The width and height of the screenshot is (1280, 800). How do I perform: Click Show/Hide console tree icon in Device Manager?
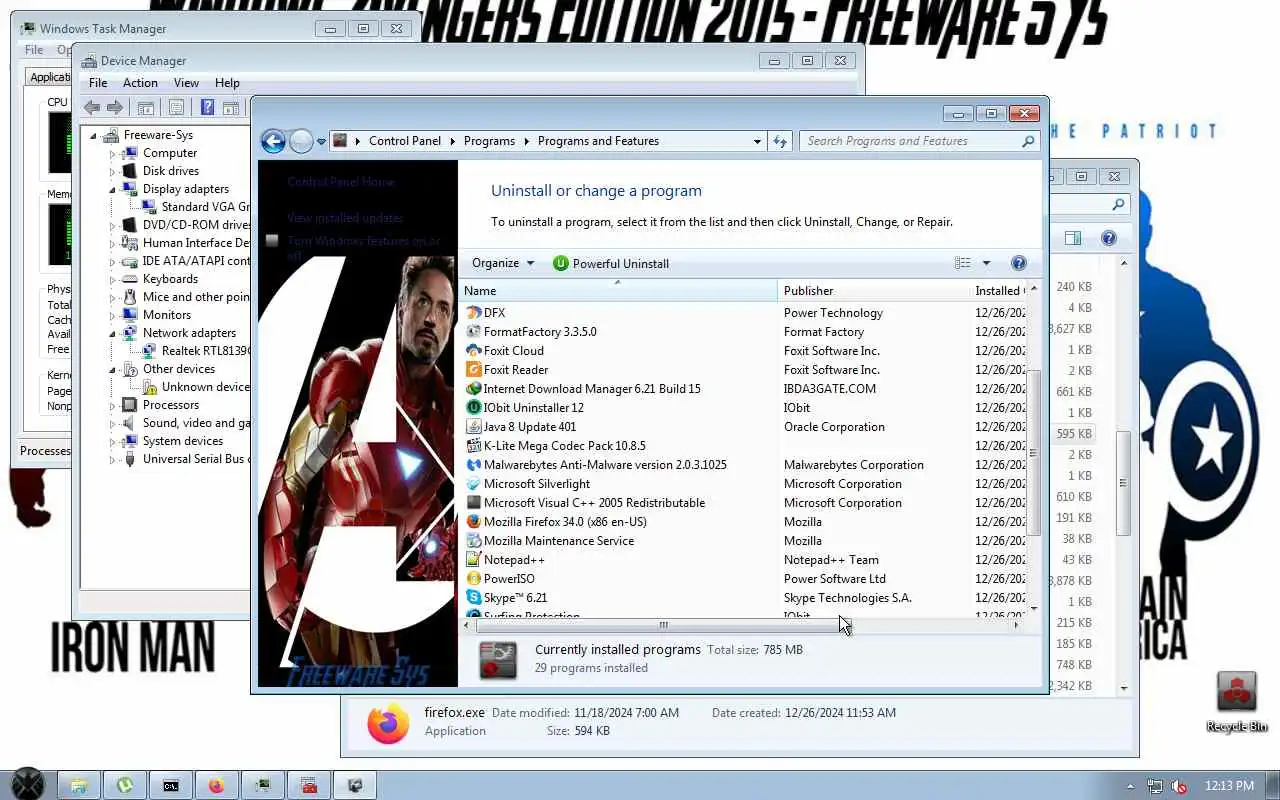145,107
